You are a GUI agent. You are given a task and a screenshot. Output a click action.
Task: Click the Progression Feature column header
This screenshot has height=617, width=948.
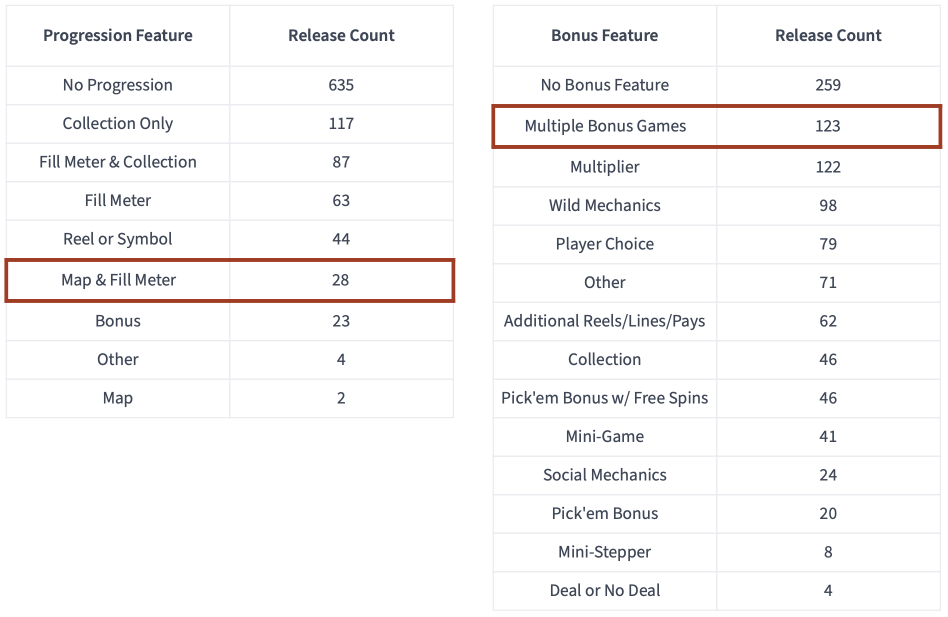click(x=118, y=36)
